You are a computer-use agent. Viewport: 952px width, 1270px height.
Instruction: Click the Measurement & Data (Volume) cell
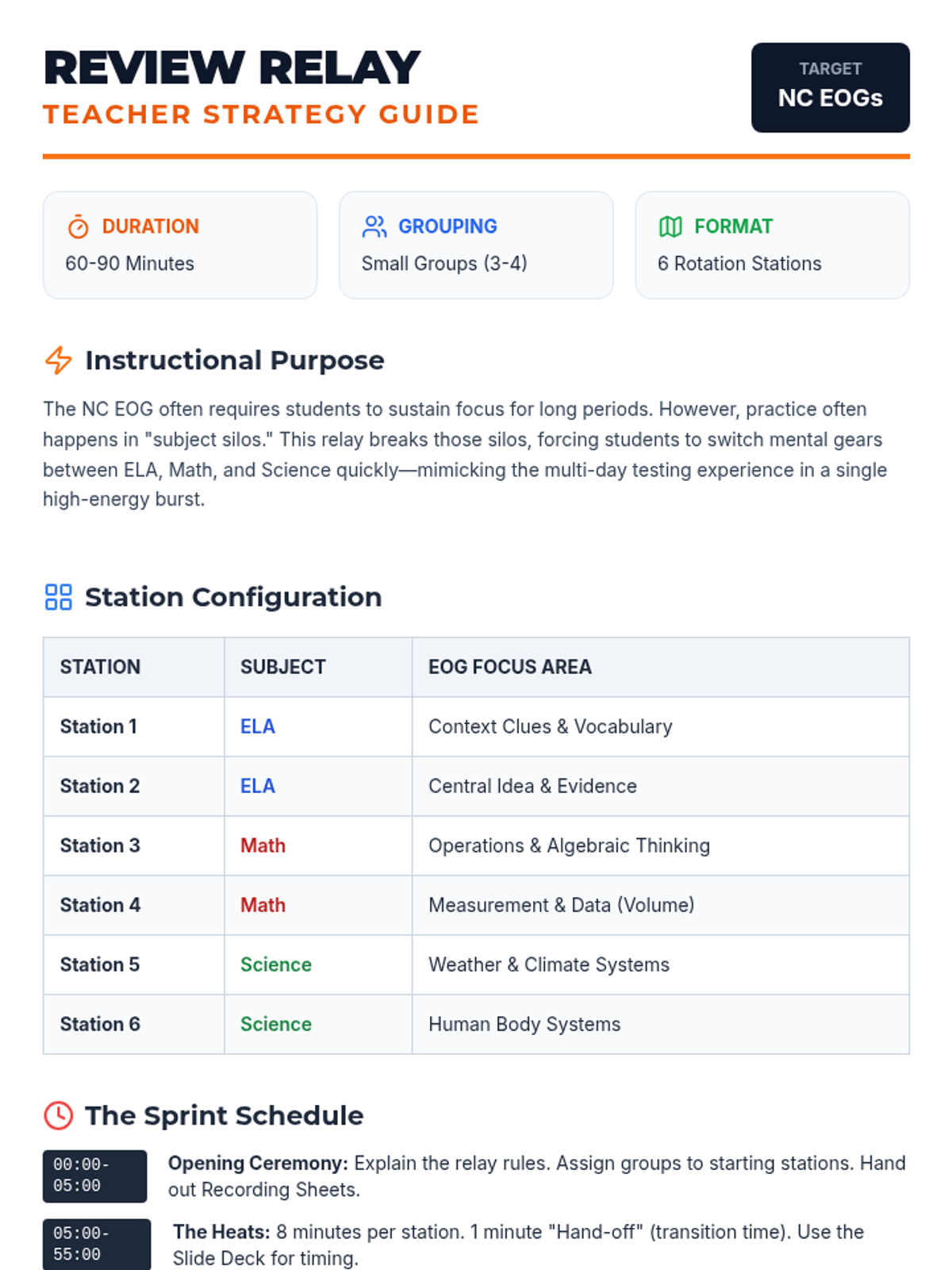click(562, 905)
